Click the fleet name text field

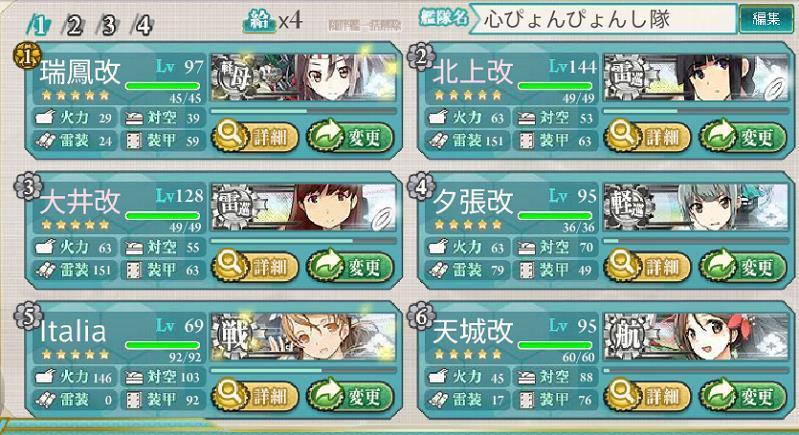[602, 19]
